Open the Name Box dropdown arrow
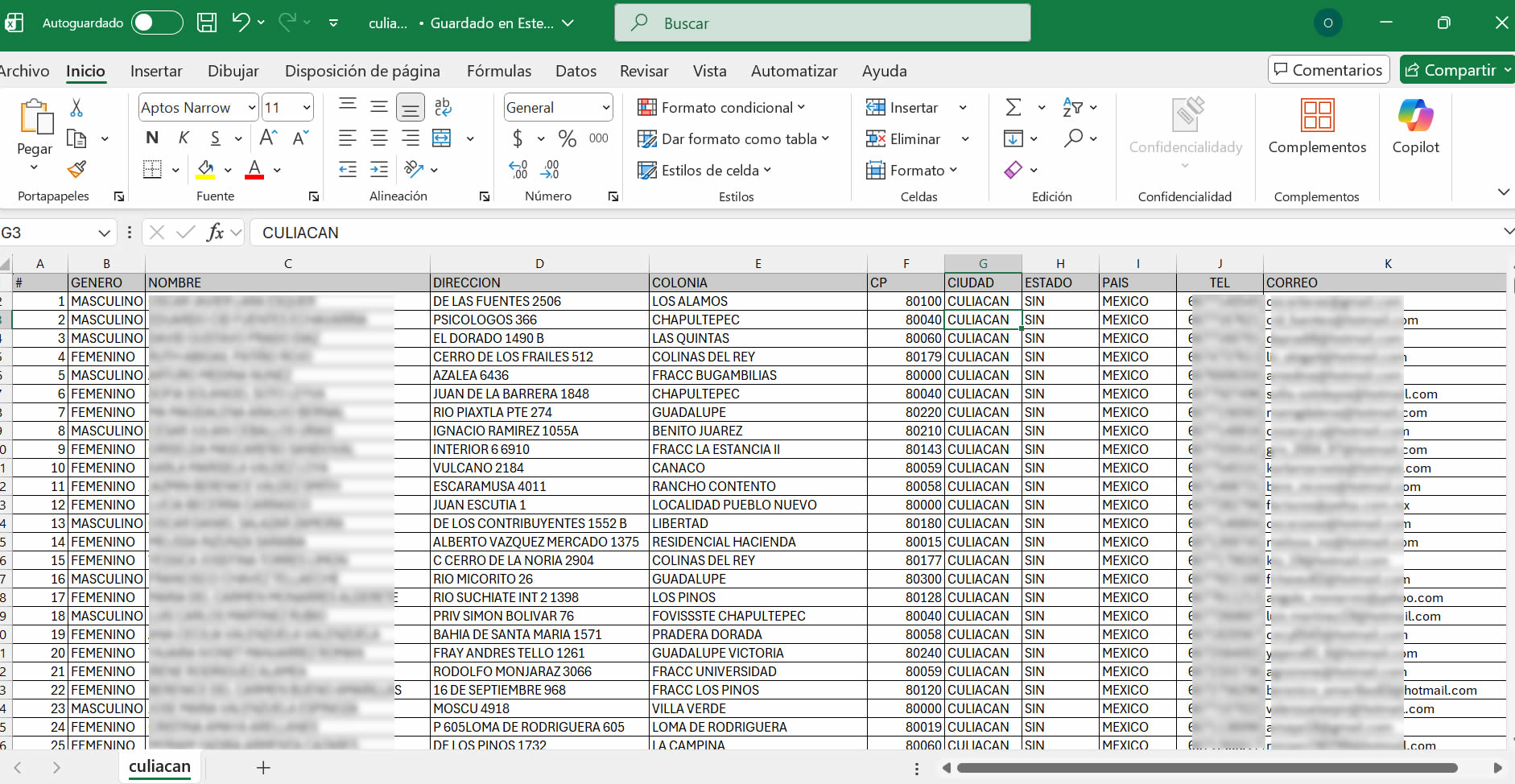 point(104,233)
